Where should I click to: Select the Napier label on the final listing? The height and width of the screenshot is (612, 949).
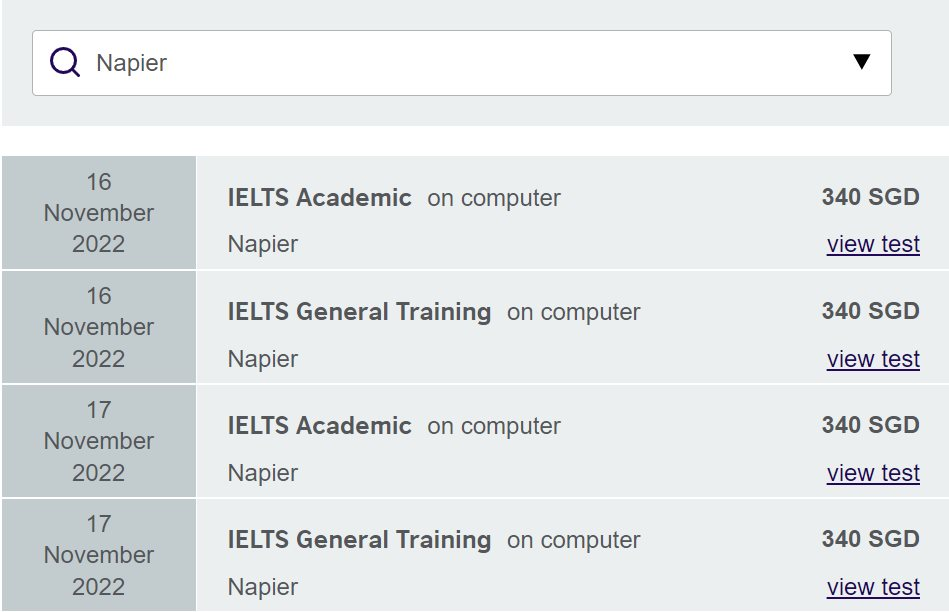(x=262, y=586)
